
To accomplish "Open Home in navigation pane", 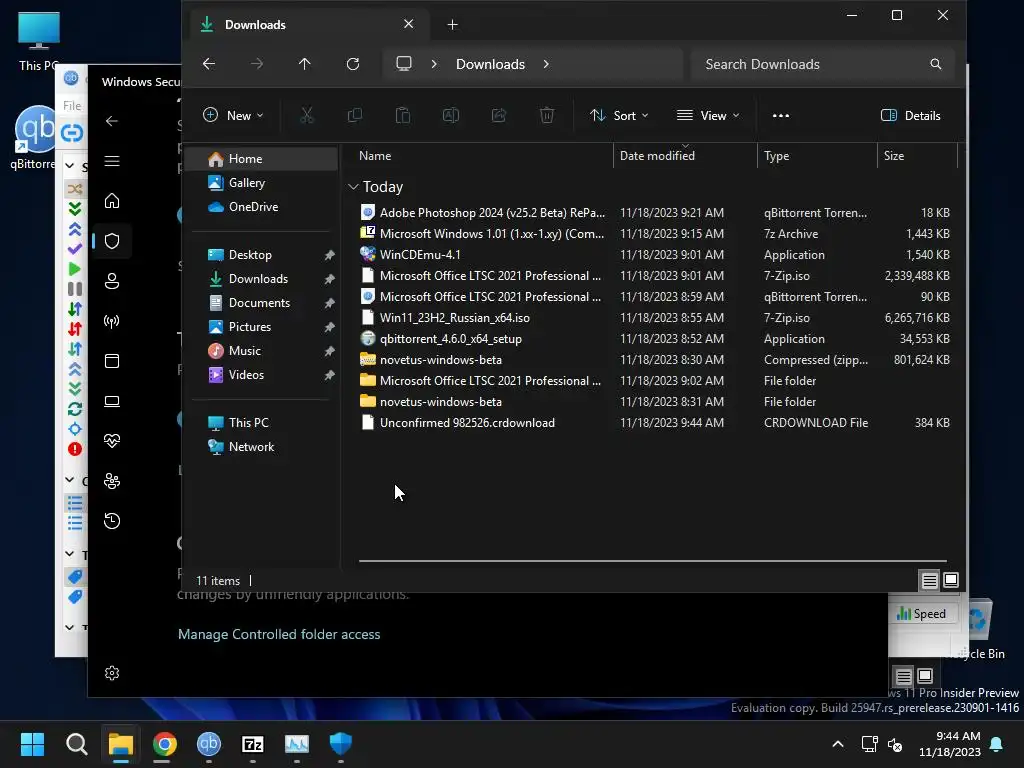I will (262, 159).
